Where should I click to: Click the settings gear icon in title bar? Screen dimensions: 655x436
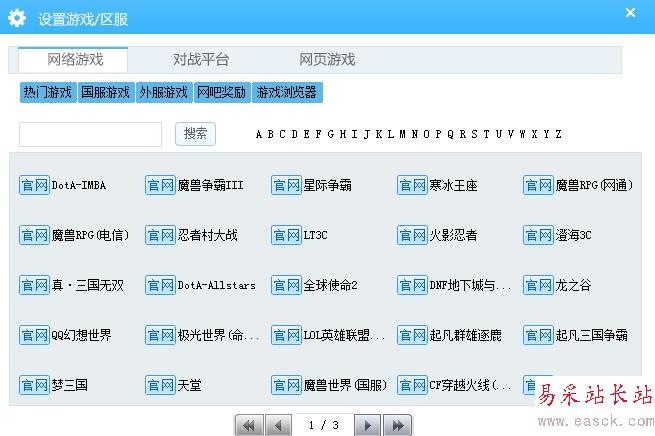17,18
